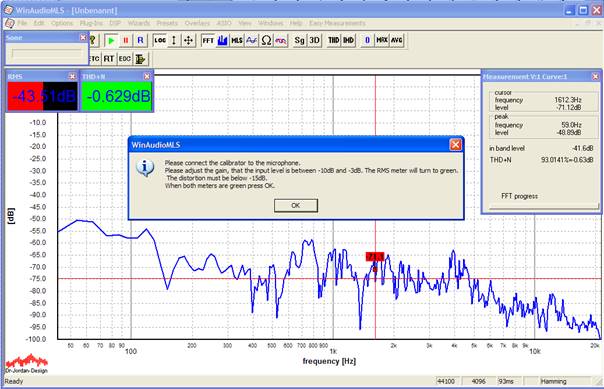Switch to the 3D waterfall view icon
604x389 pixels.
tap(315, 40)
